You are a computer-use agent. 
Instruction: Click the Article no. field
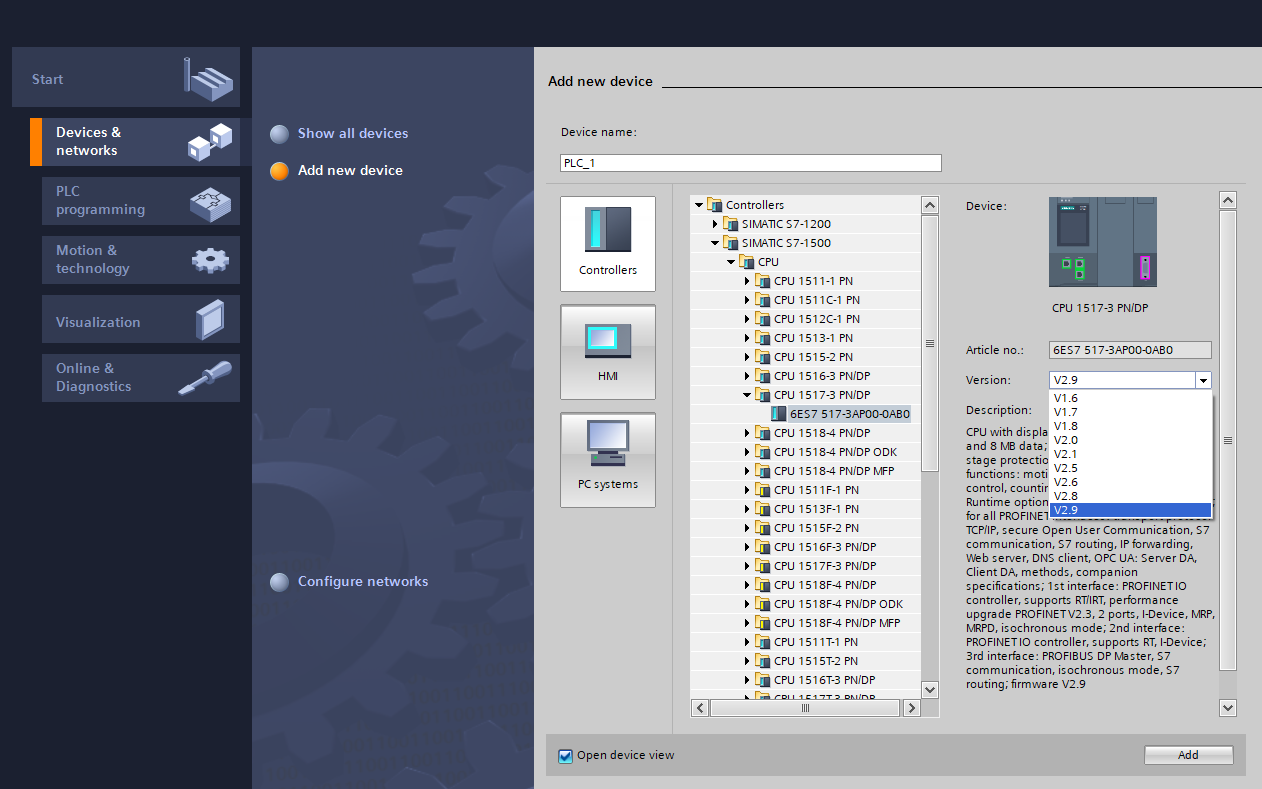[x=1131, y=350]
